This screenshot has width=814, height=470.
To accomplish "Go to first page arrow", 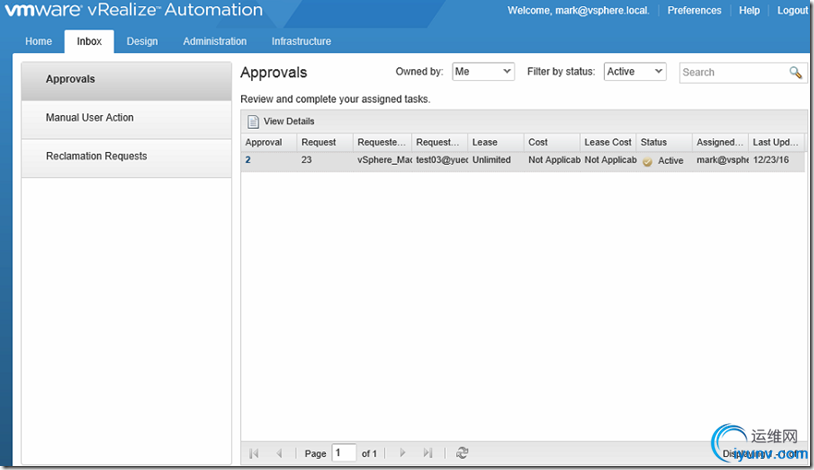I will click(254, 453).
